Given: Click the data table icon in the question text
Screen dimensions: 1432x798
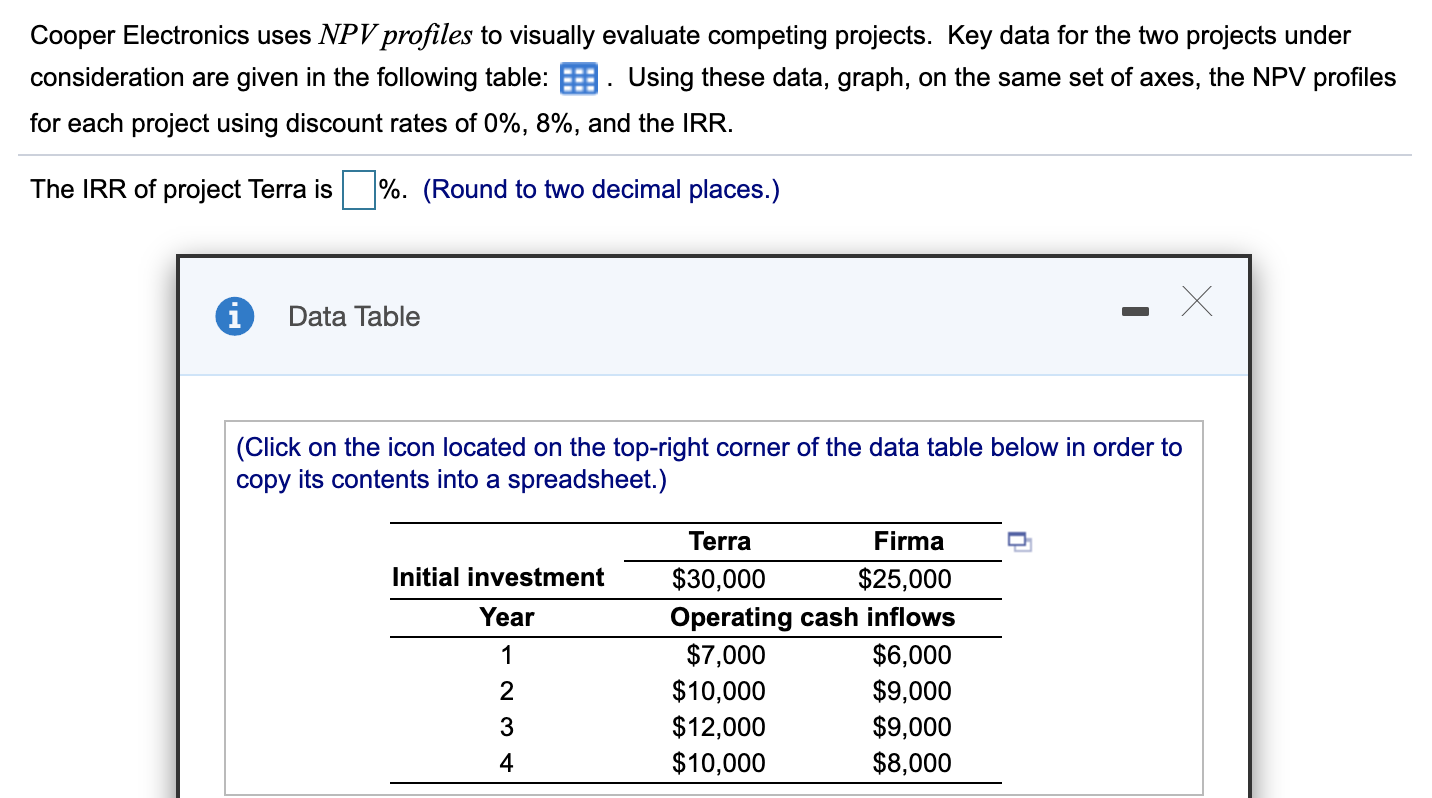Looking at the screenshot, I should coord(577,78).
